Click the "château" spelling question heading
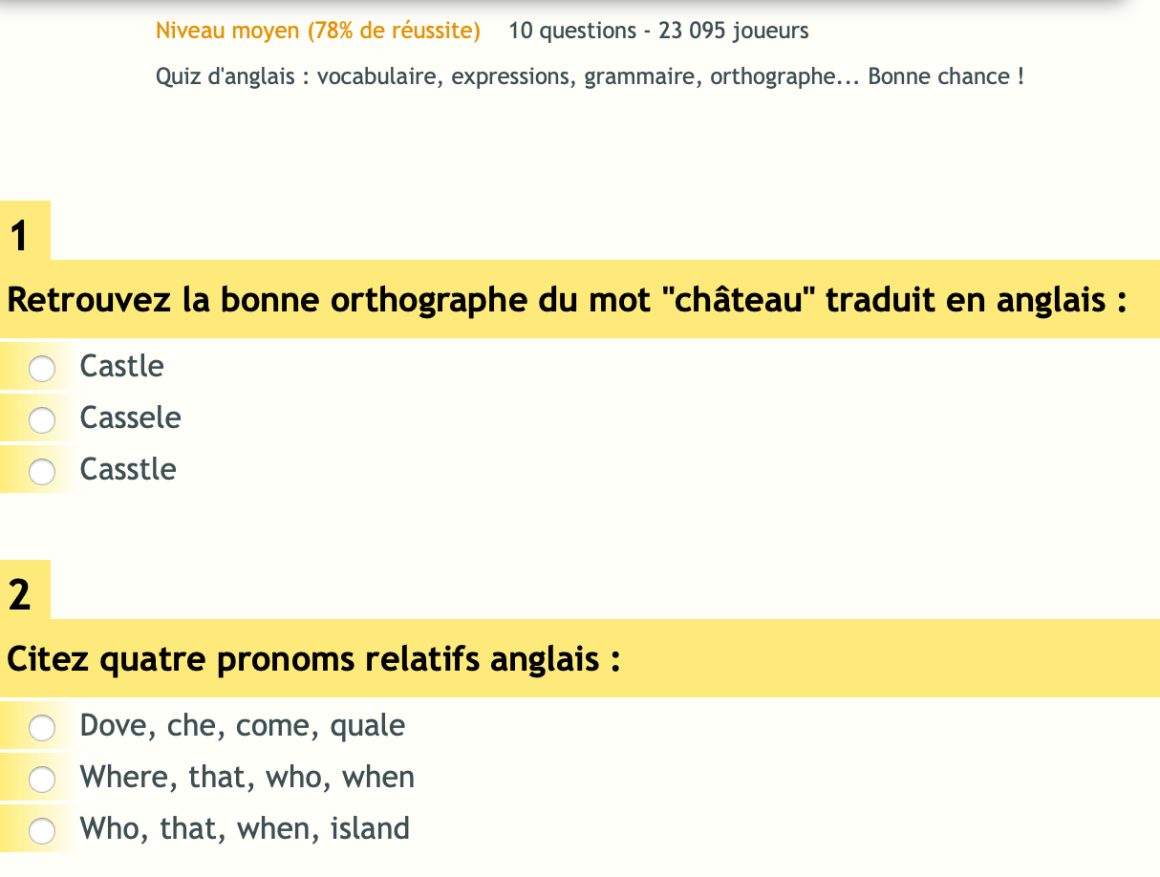The image size is (1160, 877). [x=568, y=300]
